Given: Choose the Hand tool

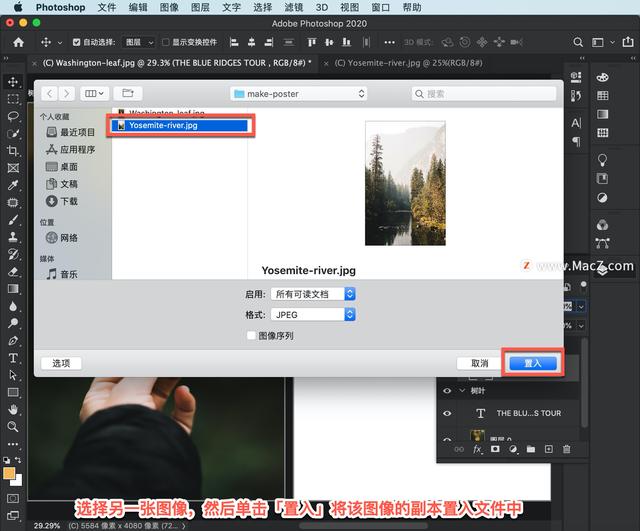Looking at the screenshot, I should click(x=13, y=409).
